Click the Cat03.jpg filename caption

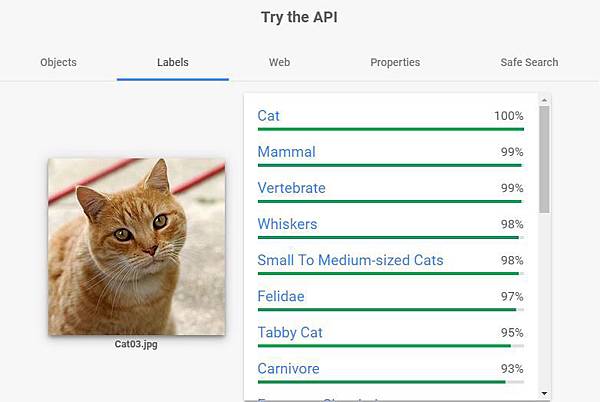coord(136,344)
